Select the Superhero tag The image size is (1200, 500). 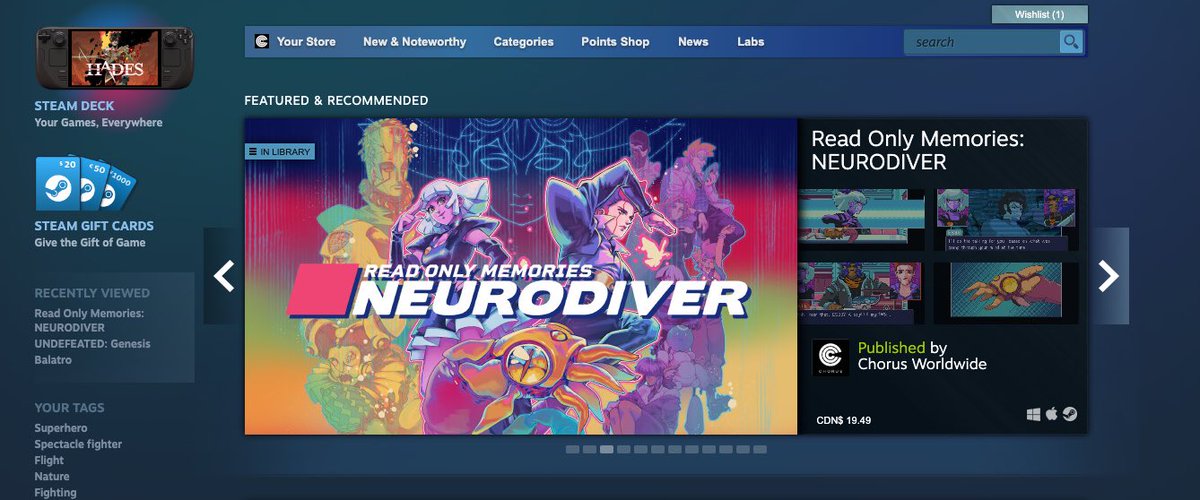[x=61, y=428]
